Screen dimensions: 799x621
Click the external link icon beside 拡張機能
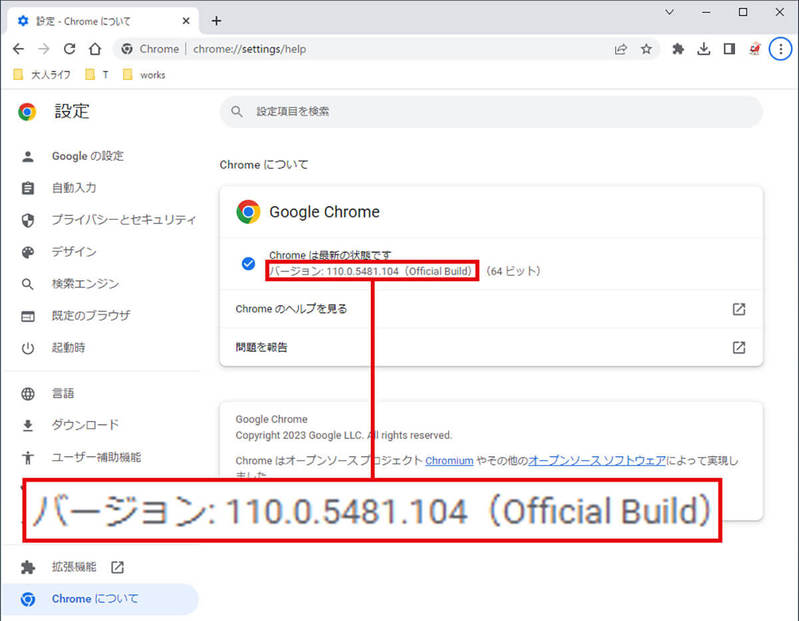coord(117,567)
